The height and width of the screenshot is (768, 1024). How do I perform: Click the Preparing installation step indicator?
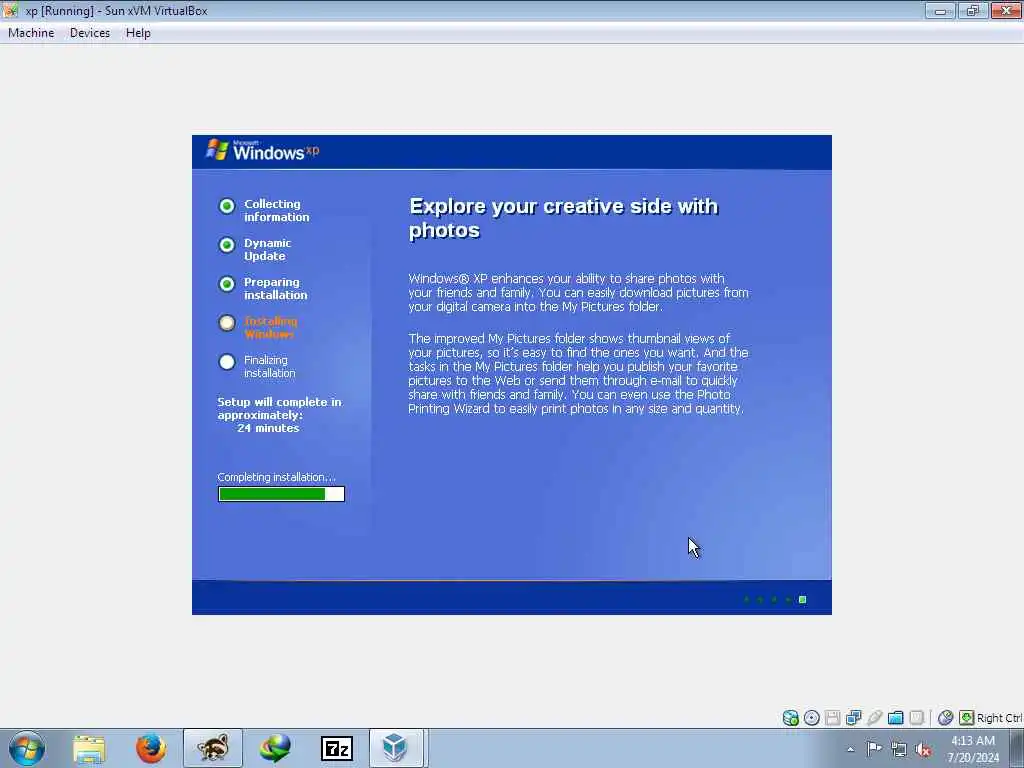click(263, 288)
